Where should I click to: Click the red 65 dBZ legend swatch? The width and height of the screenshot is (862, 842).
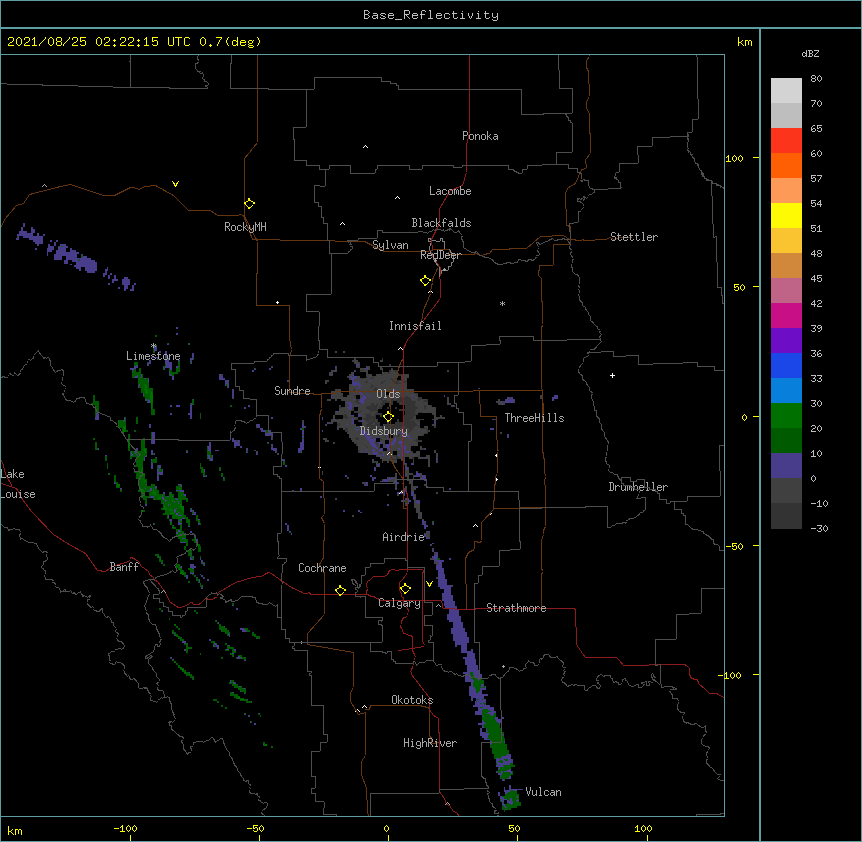[786, 140]
